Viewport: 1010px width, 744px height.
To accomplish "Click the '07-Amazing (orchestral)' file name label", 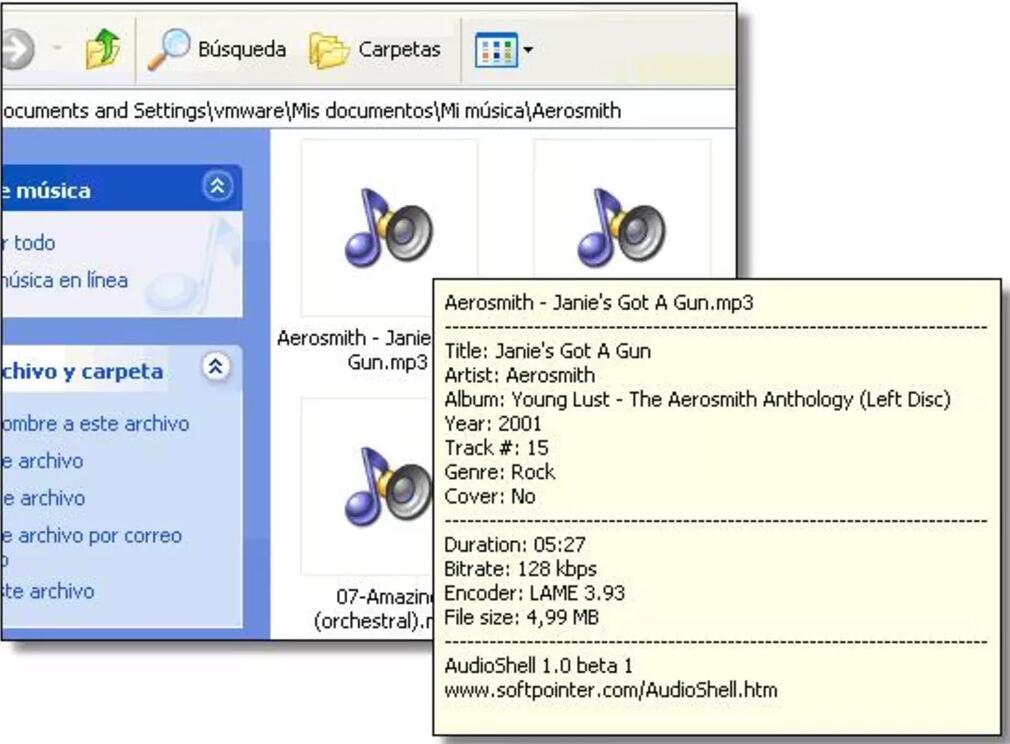I will [374, 598].
